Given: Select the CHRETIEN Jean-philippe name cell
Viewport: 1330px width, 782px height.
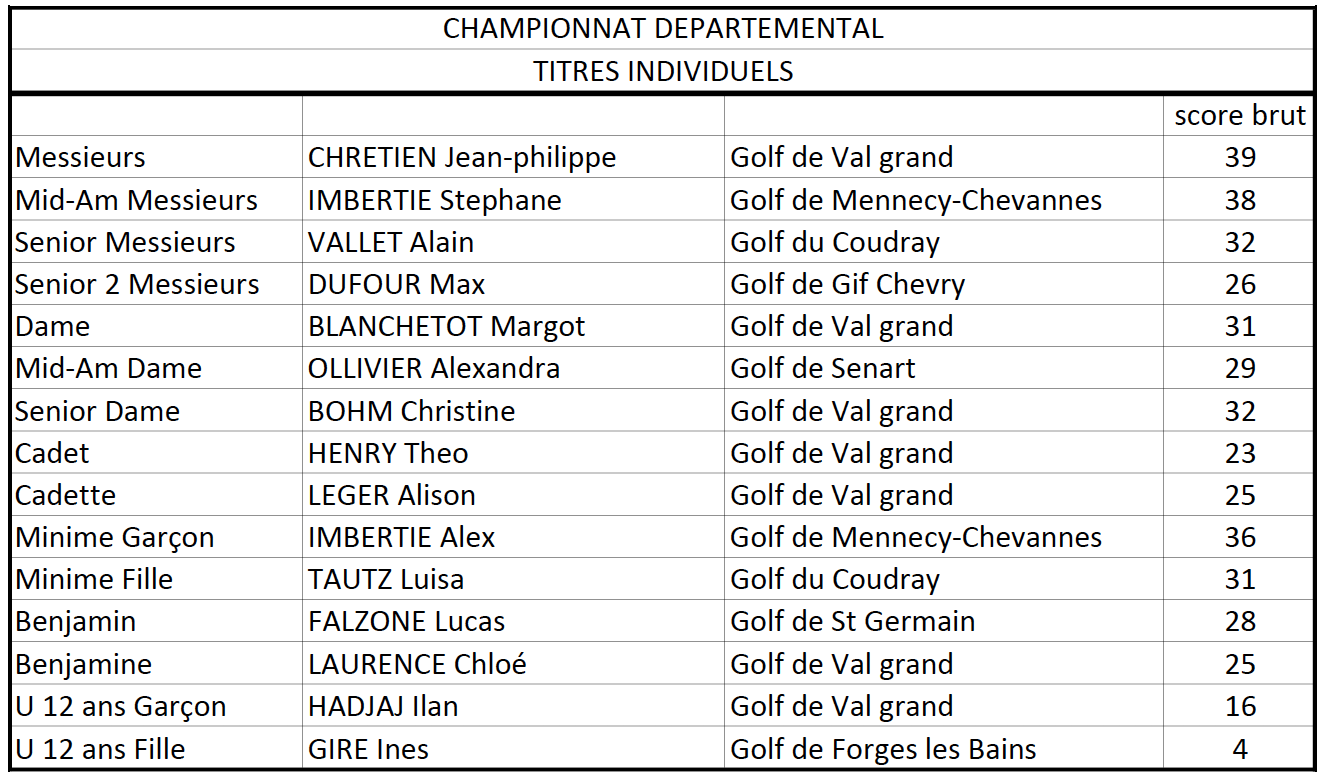Looking at the screenshot, I should tap(462, 158).
